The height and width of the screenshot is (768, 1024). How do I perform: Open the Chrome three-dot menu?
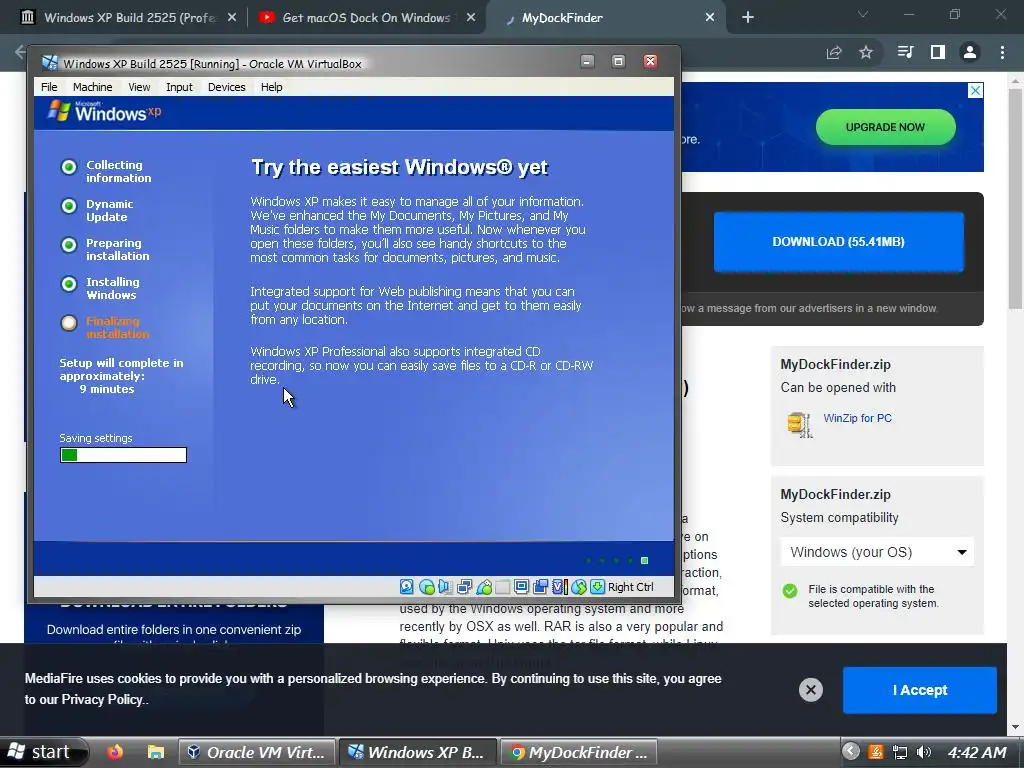[x=1002, y=52]
